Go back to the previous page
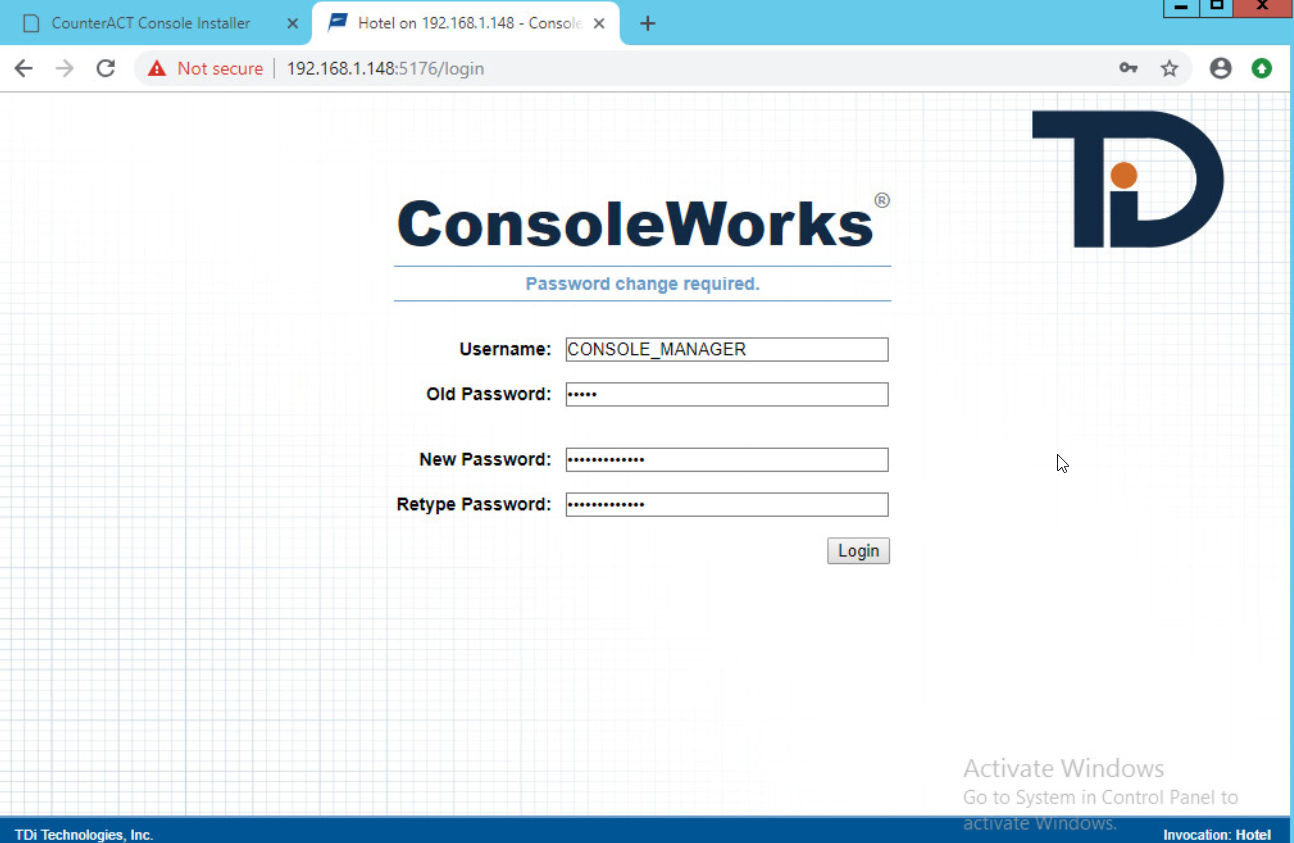 [x=24, y=68]
